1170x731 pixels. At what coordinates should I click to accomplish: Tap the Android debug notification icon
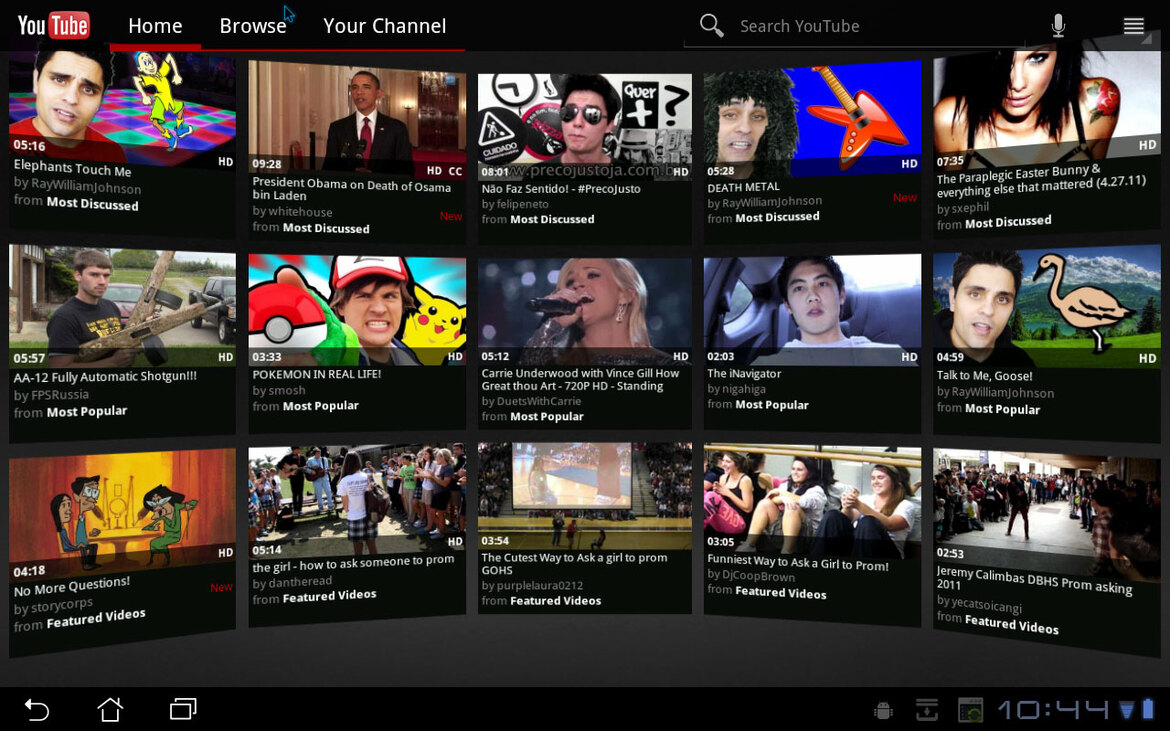884,709
